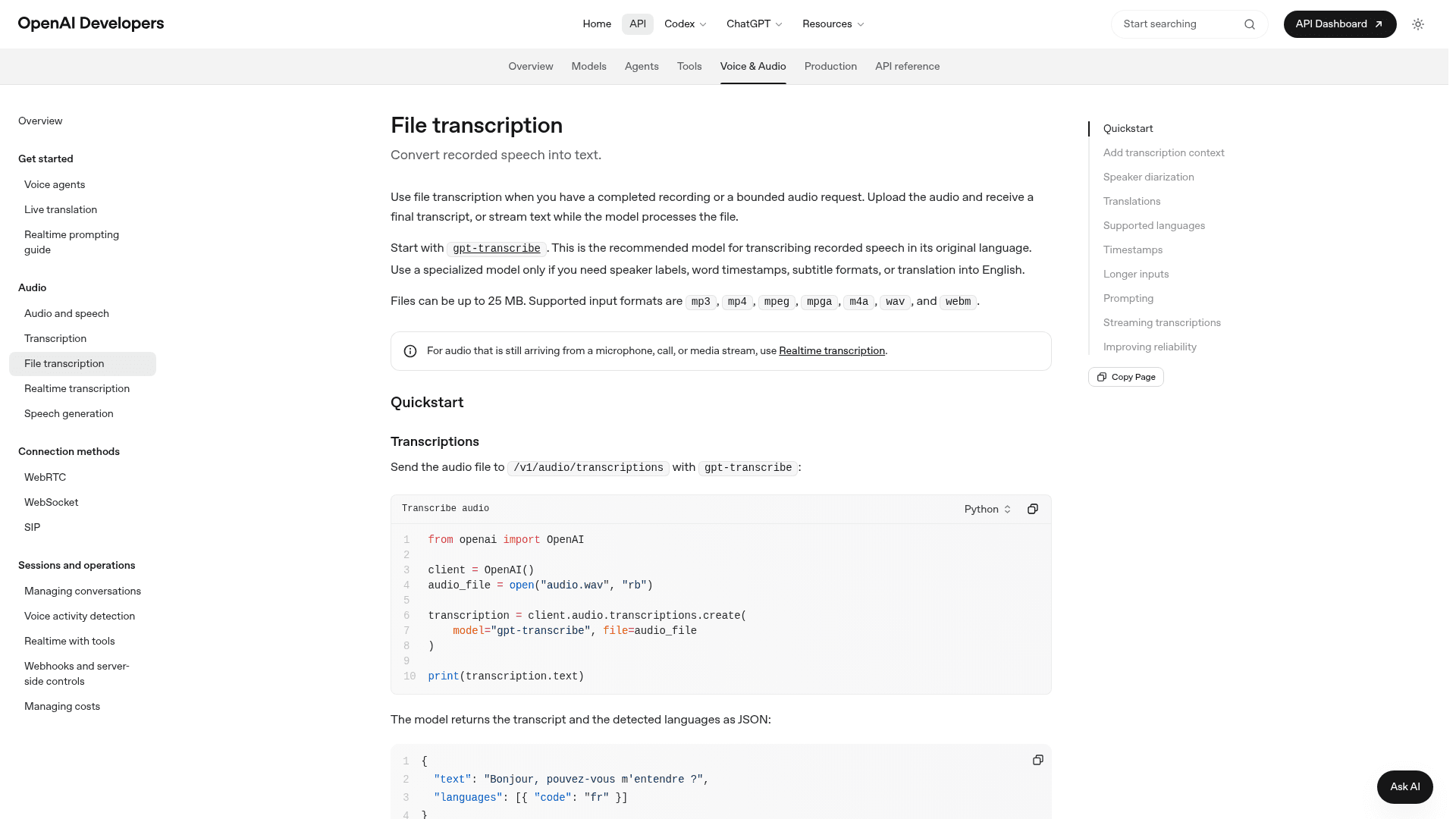Switch to the Overview tab
Image resolution: width=1456 pixels, height=819 pixels.
tap(531, 67)
